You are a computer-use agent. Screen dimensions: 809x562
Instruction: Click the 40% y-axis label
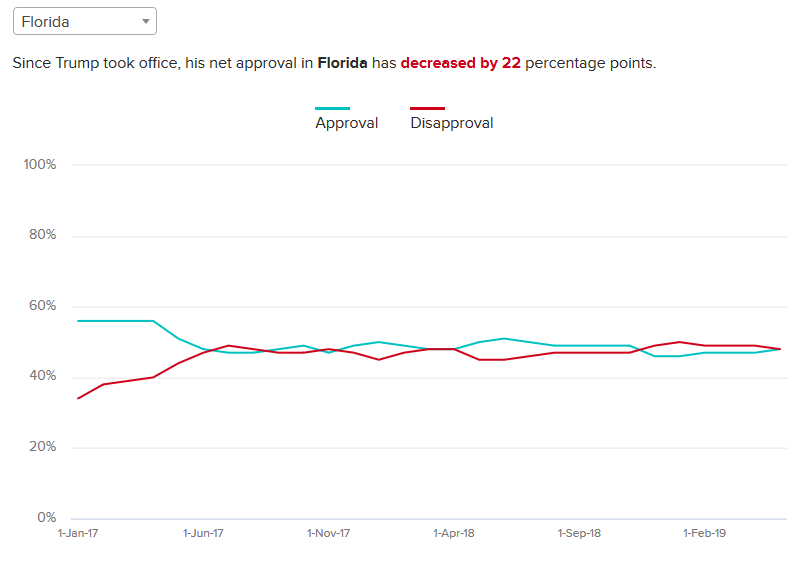point(43,376)
